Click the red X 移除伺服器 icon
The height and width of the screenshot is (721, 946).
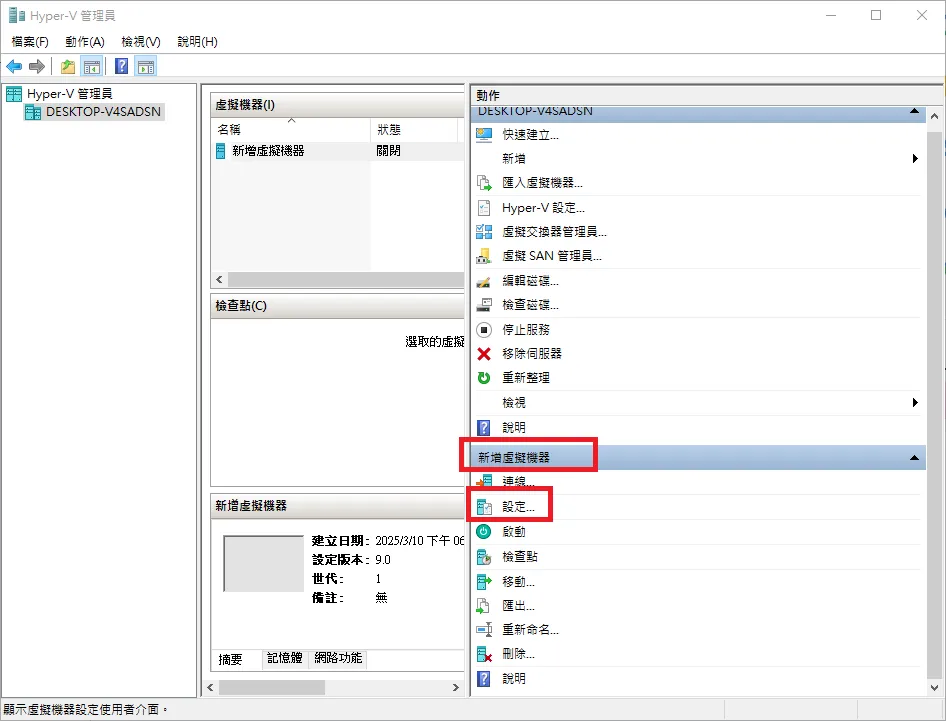coord(484,354)
